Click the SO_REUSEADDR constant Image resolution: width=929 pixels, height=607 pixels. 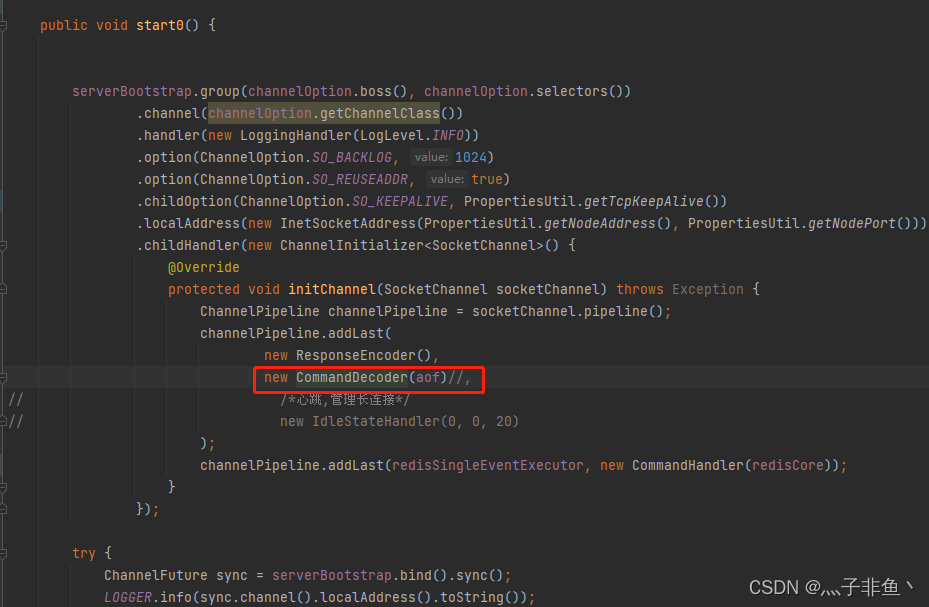pyautogui.click(x=360, y=179)
